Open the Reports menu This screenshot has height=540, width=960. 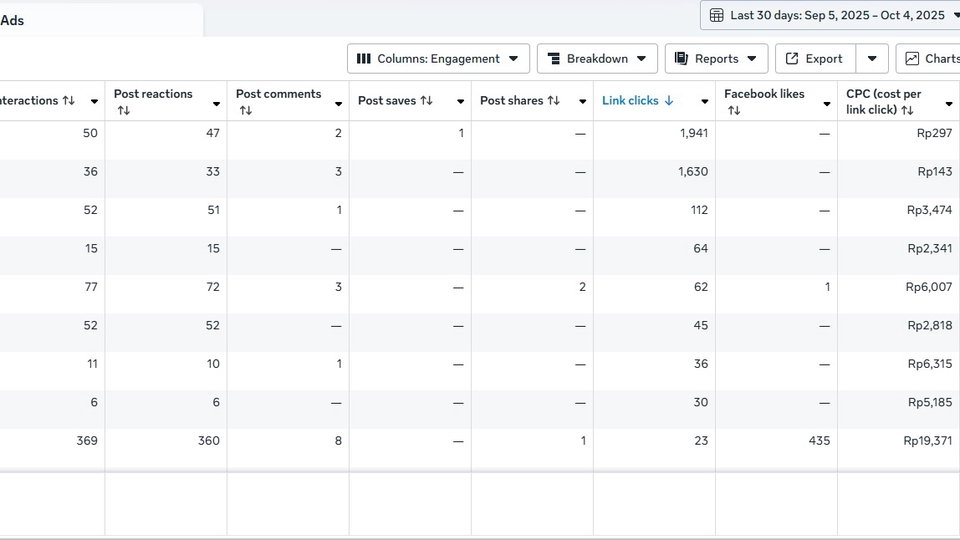[x=716, y=59]
